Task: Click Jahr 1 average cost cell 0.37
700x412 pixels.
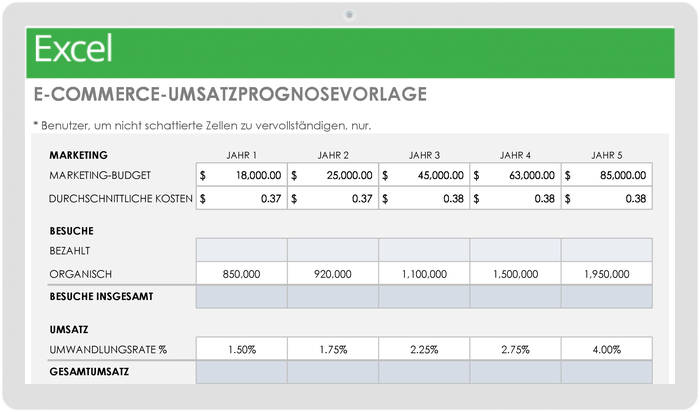Action: [242, 198]
